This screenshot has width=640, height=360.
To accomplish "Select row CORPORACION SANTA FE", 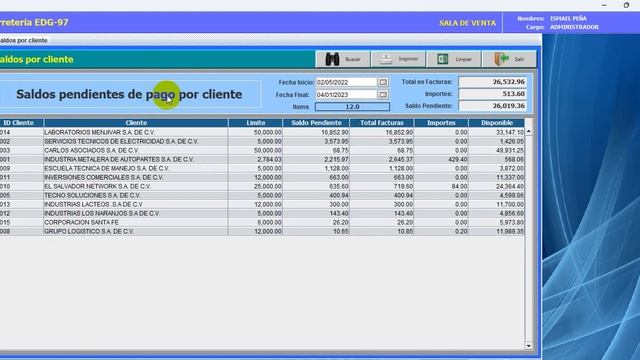I will click(x=262, y=222).
